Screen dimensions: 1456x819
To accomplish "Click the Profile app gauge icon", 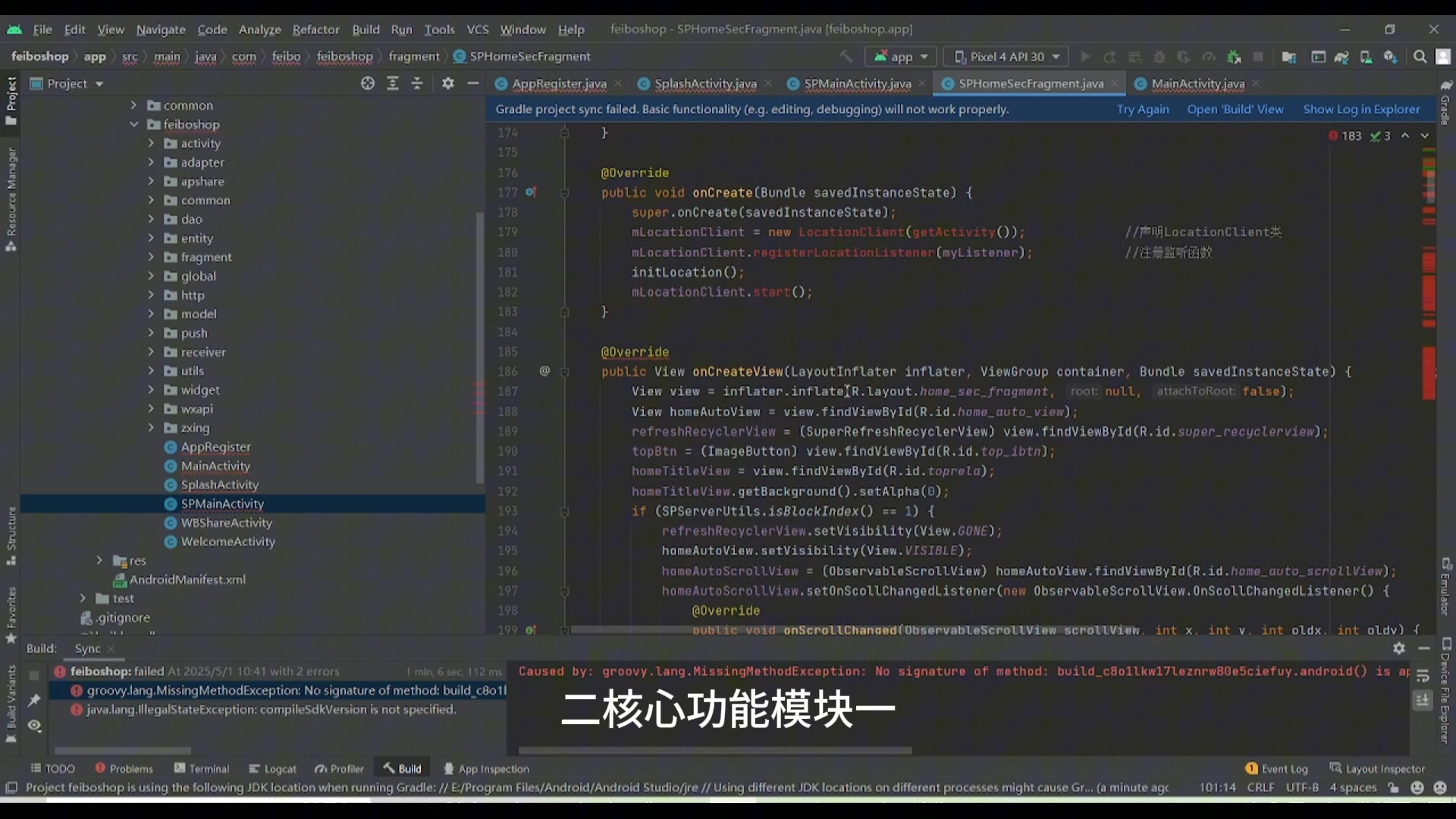I will pos(1209,57).
